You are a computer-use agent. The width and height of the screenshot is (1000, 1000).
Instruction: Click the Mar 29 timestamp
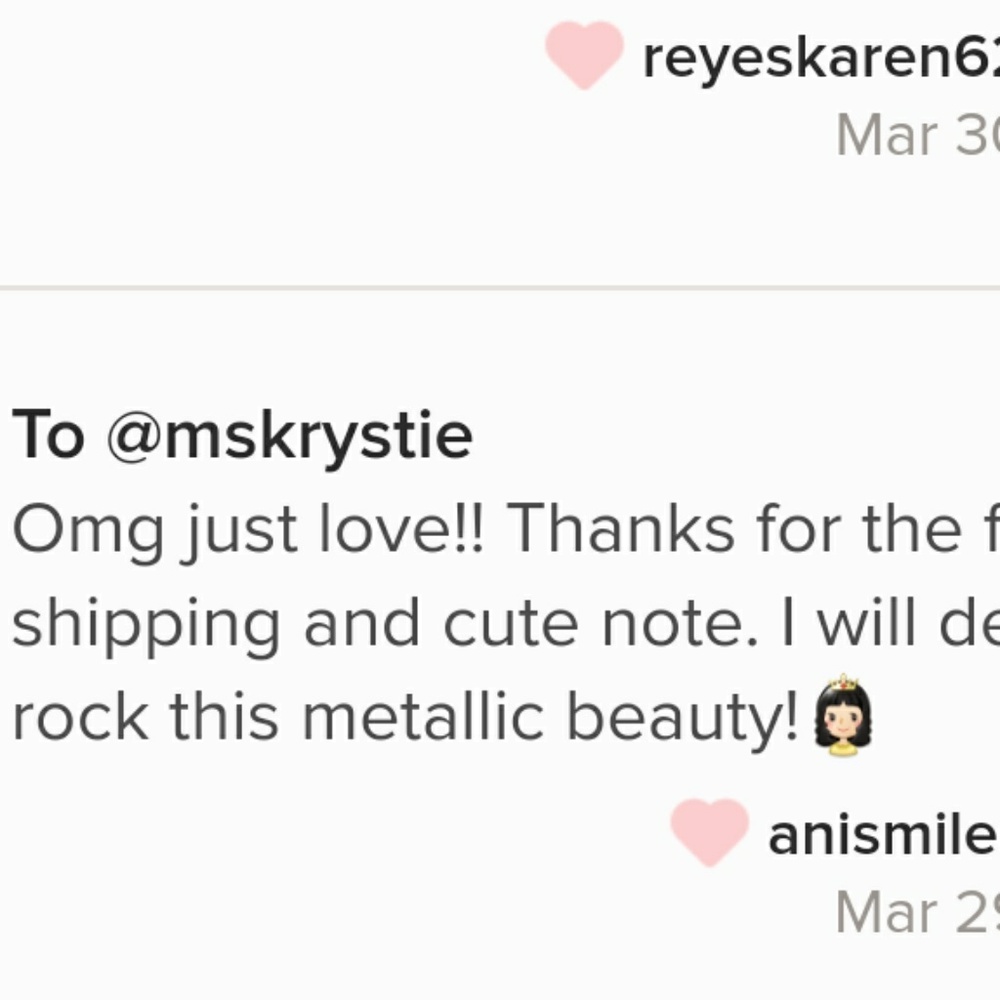(916, 912)
